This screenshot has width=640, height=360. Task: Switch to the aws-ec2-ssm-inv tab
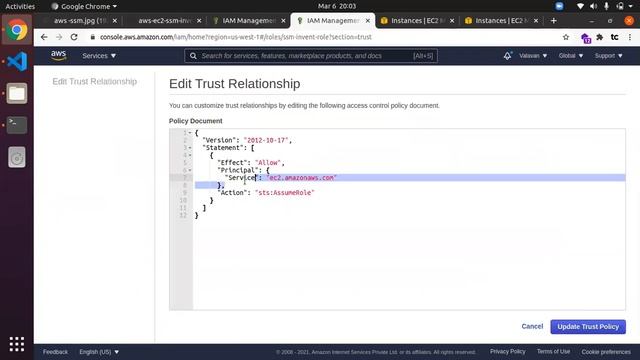pyautogui.click(x=163, y=20)
